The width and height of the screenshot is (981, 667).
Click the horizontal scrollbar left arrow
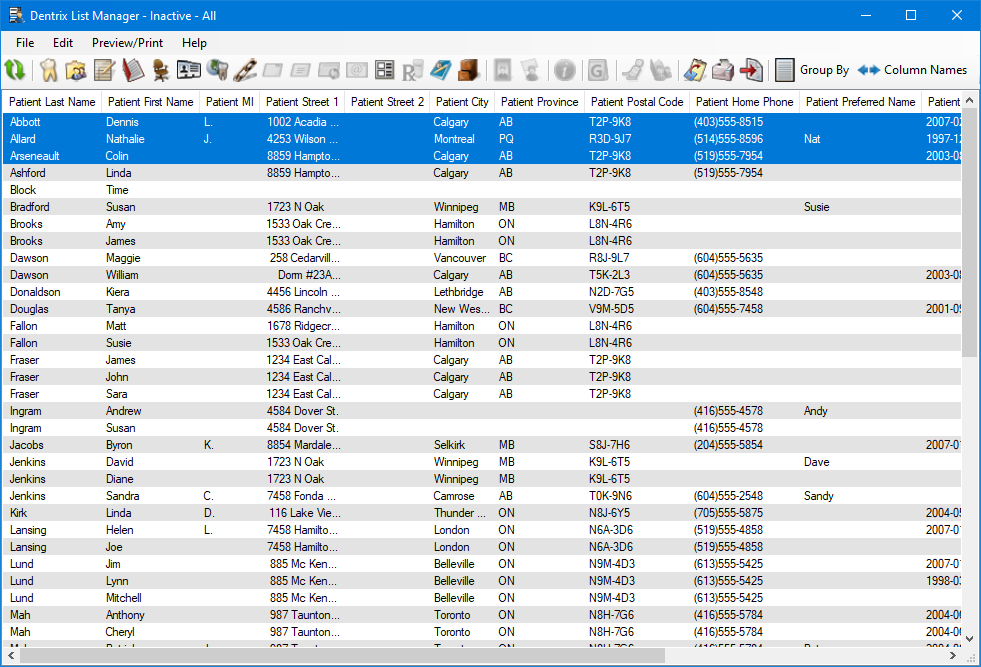pos(11,656)
